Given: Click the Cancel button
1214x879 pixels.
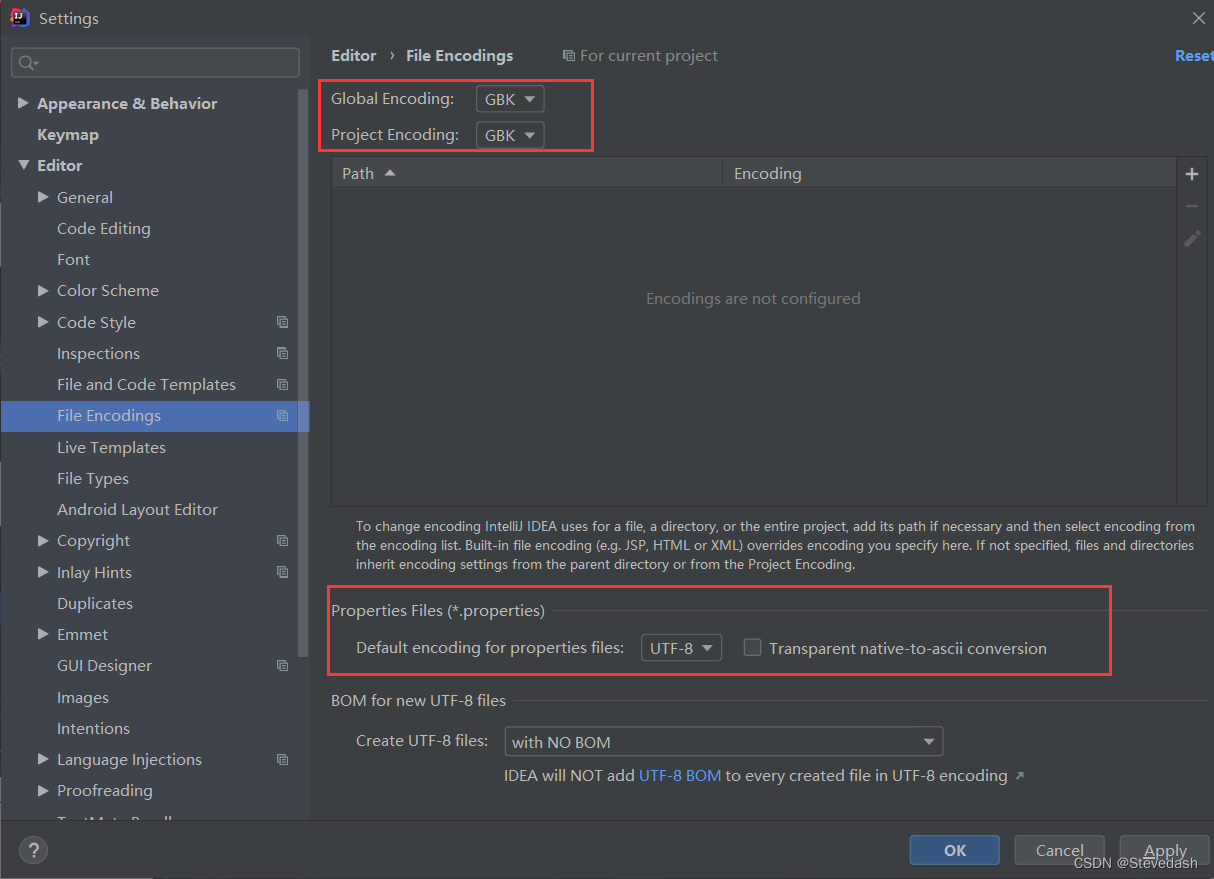Looking at the screenshot, I should (x=1060, y=850).
